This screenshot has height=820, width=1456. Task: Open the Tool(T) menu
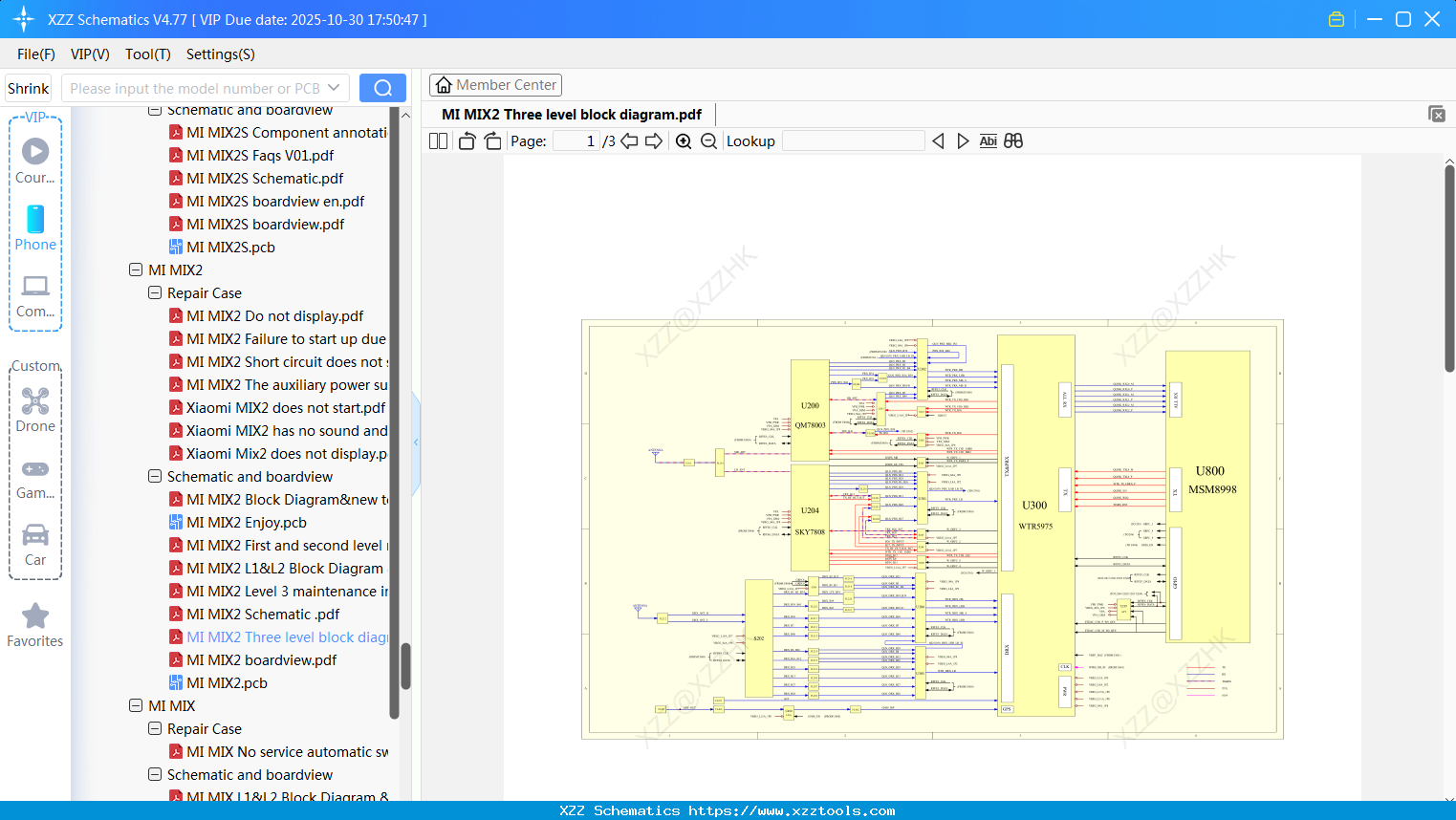(147, 54)
